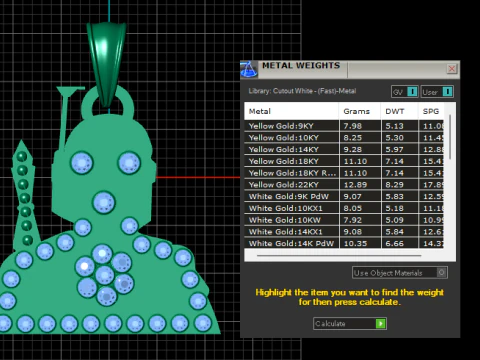This screenshot has height=360, width=480.
Task: Select the beaded rocket piece
Action: point(24,197)
